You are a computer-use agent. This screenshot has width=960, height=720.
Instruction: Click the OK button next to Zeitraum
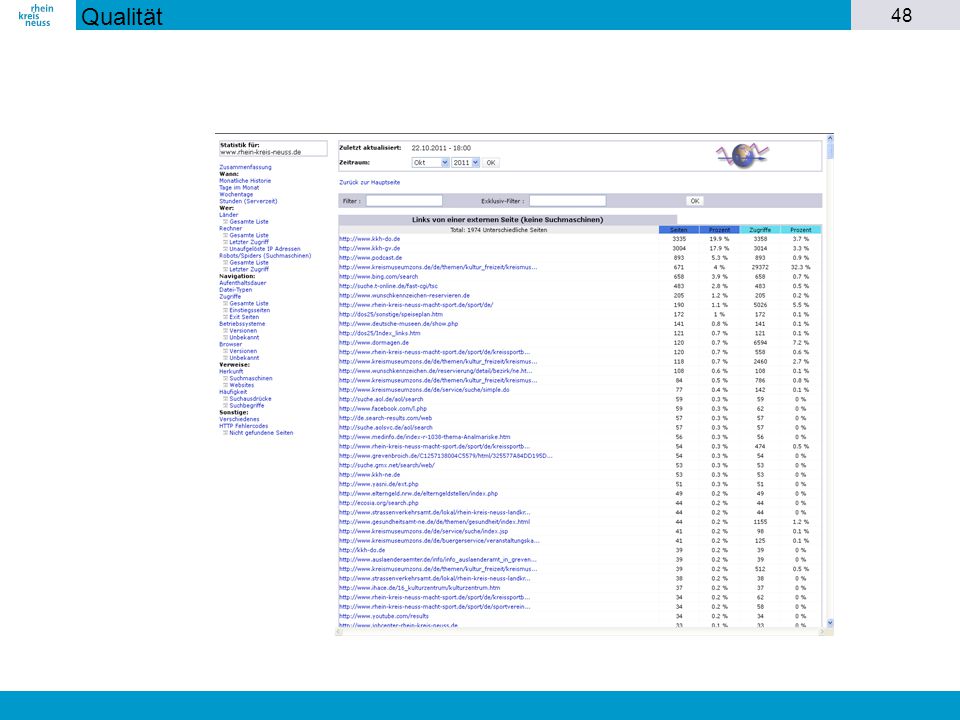(x=490, y=163)
